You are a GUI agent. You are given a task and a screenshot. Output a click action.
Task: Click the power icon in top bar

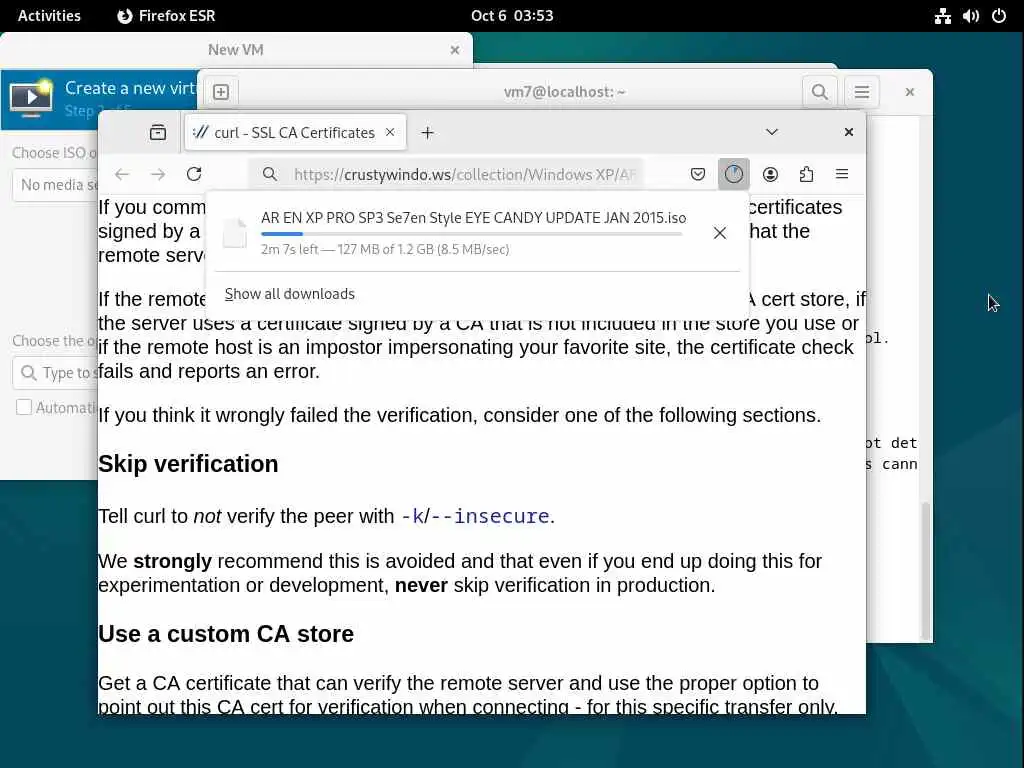[x=999, y=16]
